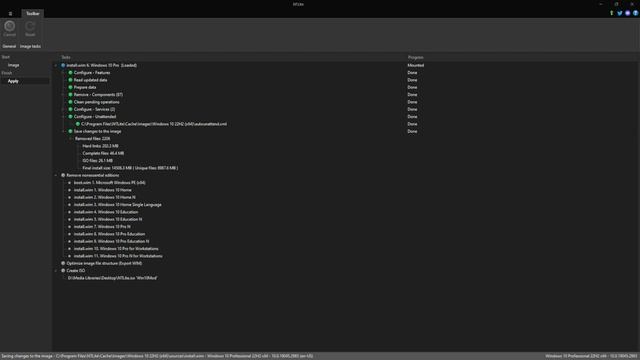Click Done status of Prepare data row
The width and height of the screenshot is (640, 360).
(x=412, y=87)
